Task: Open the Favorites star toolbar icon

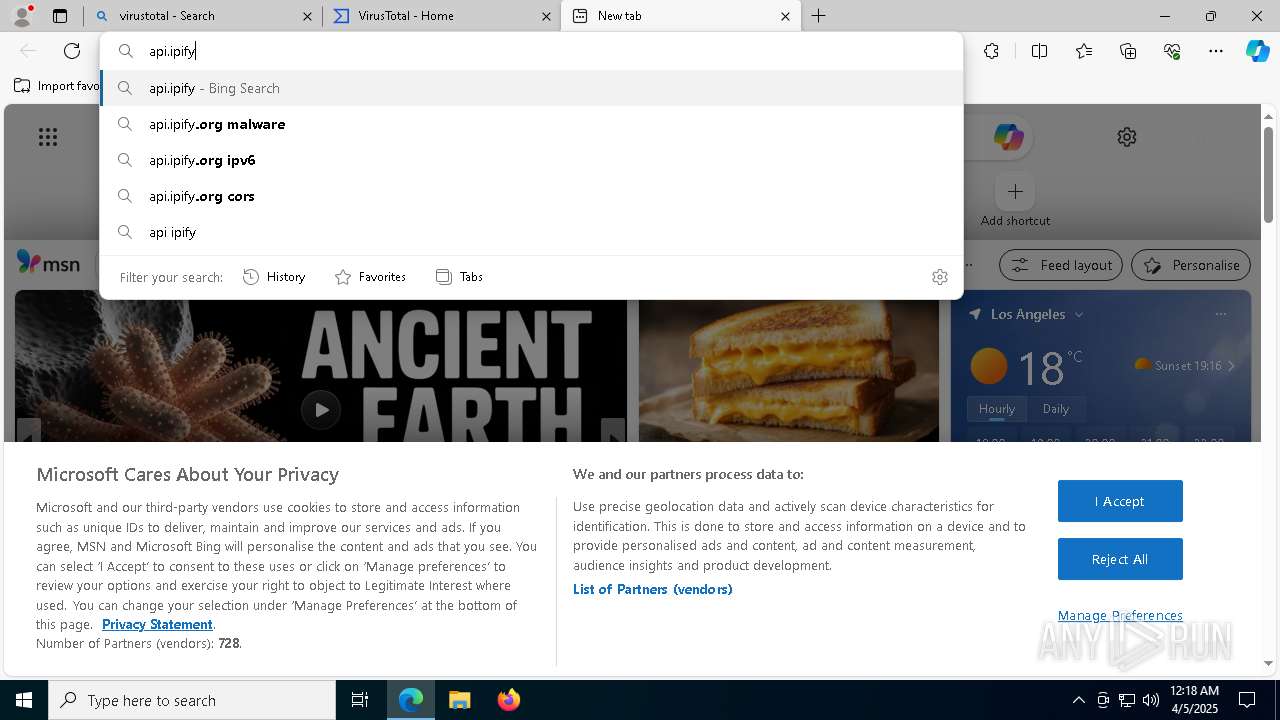Action: [x=1084, y=51]
